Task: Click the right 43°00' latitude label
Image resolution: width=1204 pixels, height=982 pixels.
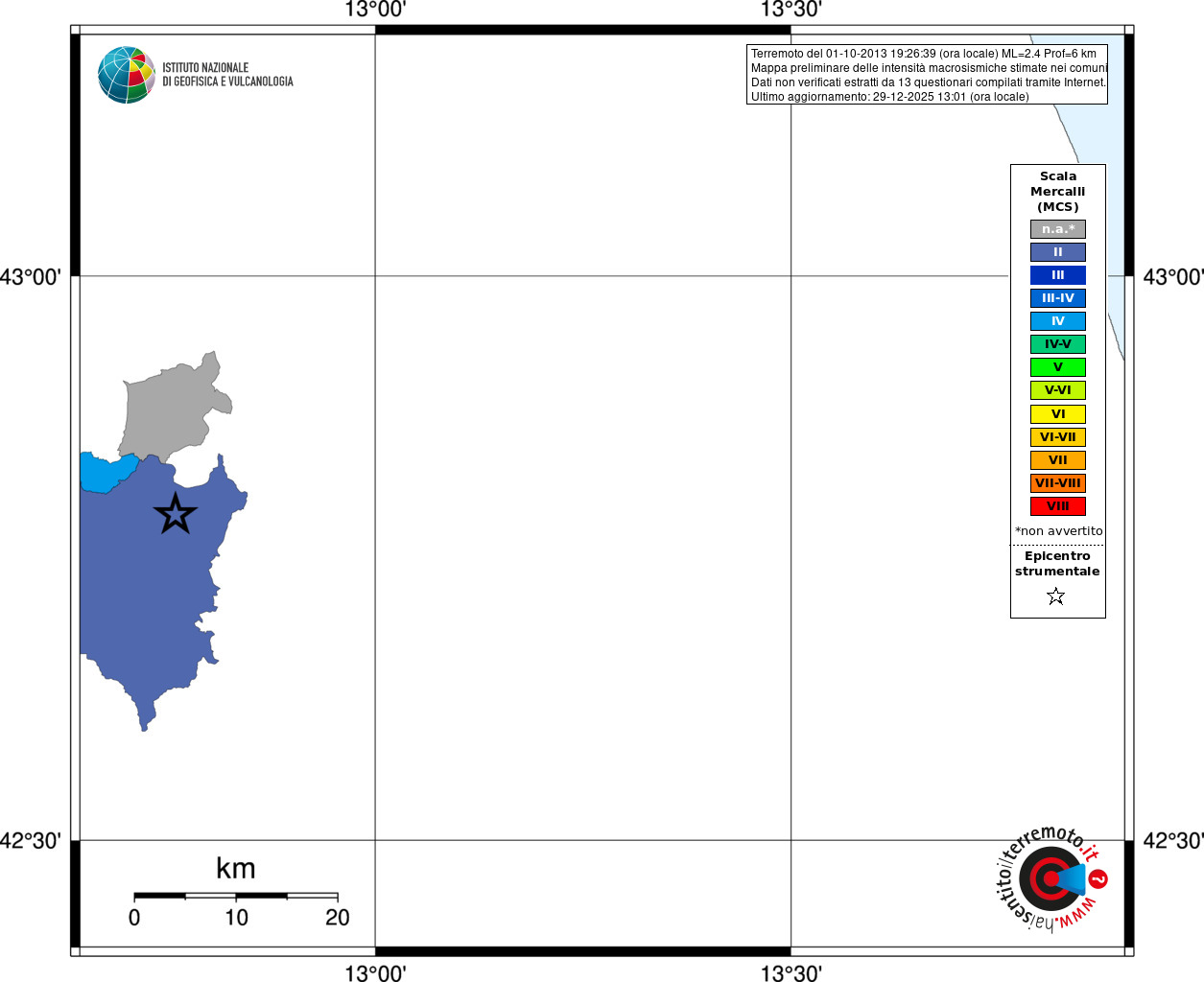Action: pyautogui.click(x=1172, y=277)
